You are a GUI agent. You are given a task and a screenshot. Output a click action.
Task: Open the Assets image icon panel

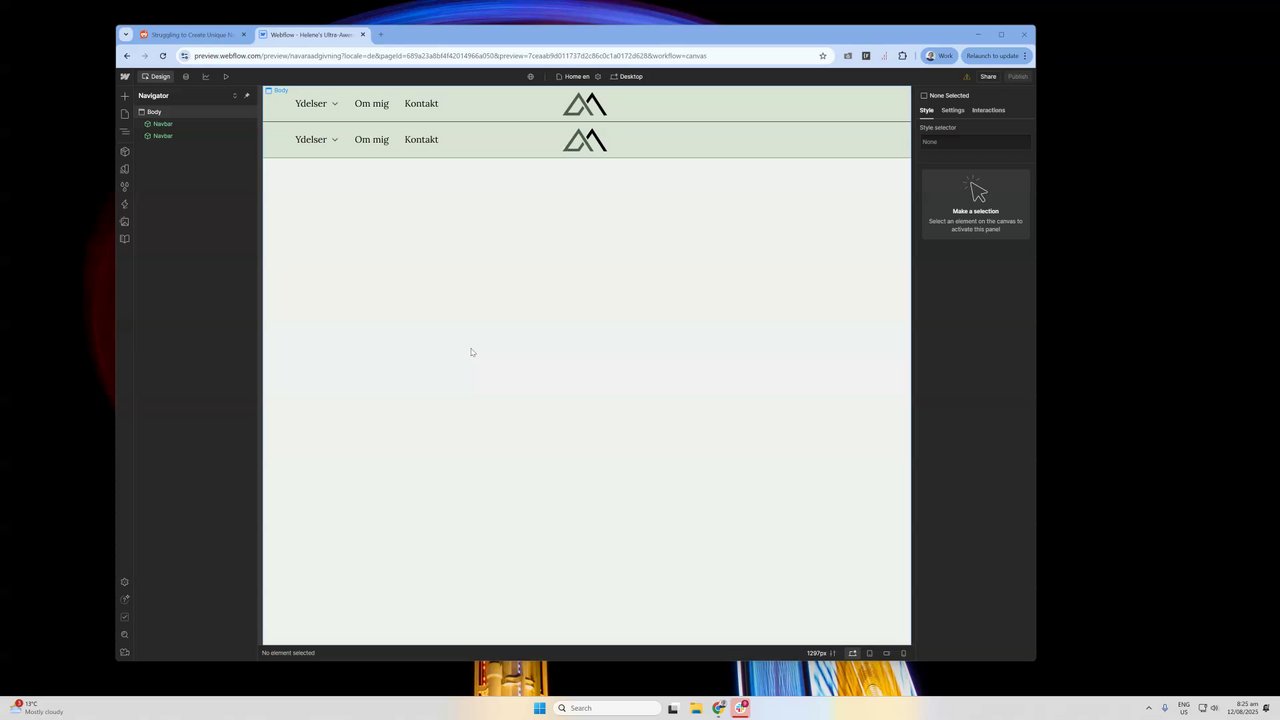coord(124,222)
